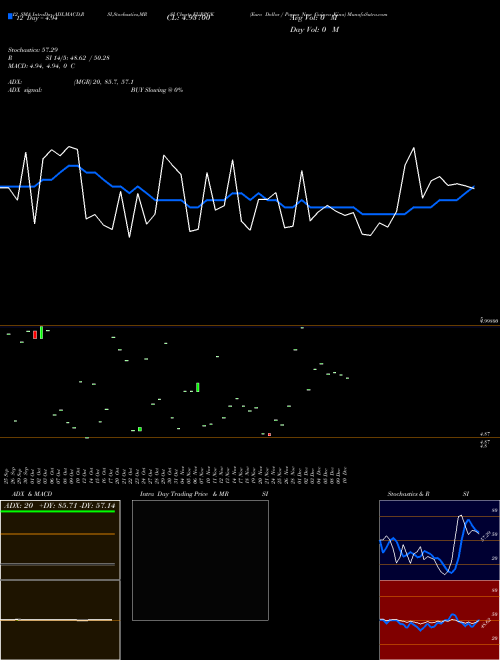Click the 'ADX & MACD' panel title
The height and width of the screenshot is (660, 500).
tap(32, 494)
